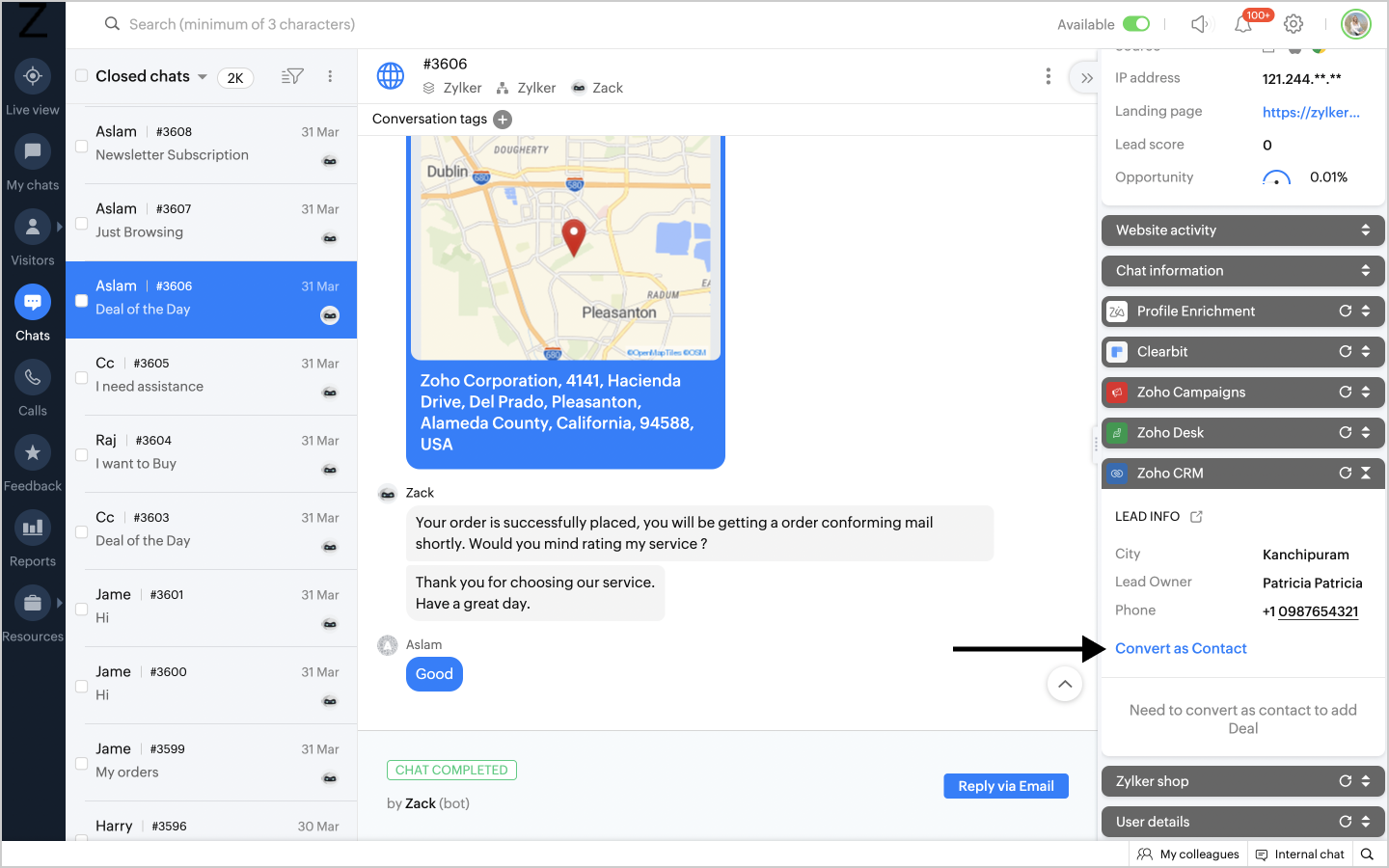
Task: Open My chats in the sidebar
Action: pyautogui.click(x=33, y=162)
